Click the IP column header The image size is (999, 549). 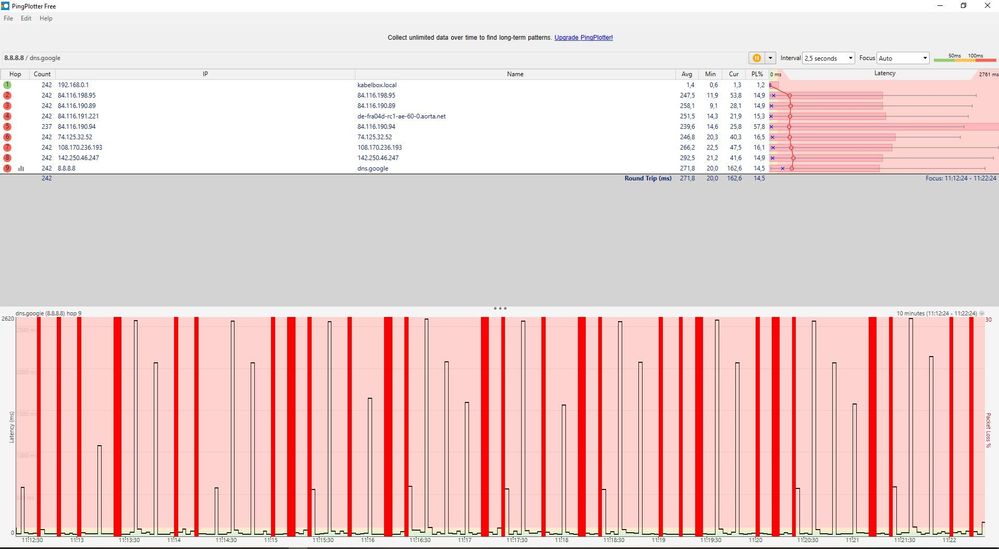(x=205, y=74)
